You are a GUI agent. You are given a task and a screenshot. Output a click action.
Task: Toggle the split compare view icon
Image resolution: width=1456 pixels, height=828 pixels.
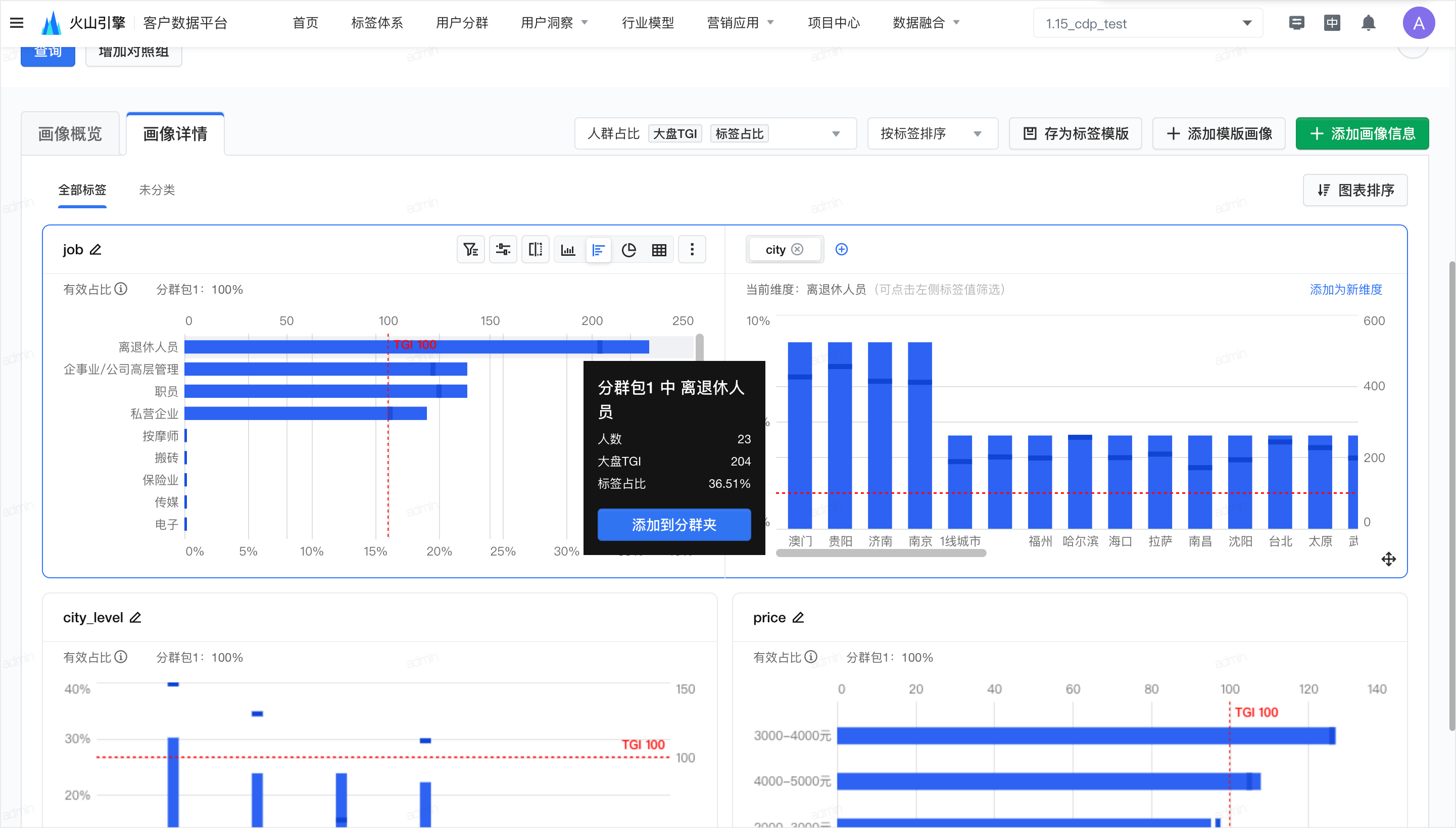[536, 250]
